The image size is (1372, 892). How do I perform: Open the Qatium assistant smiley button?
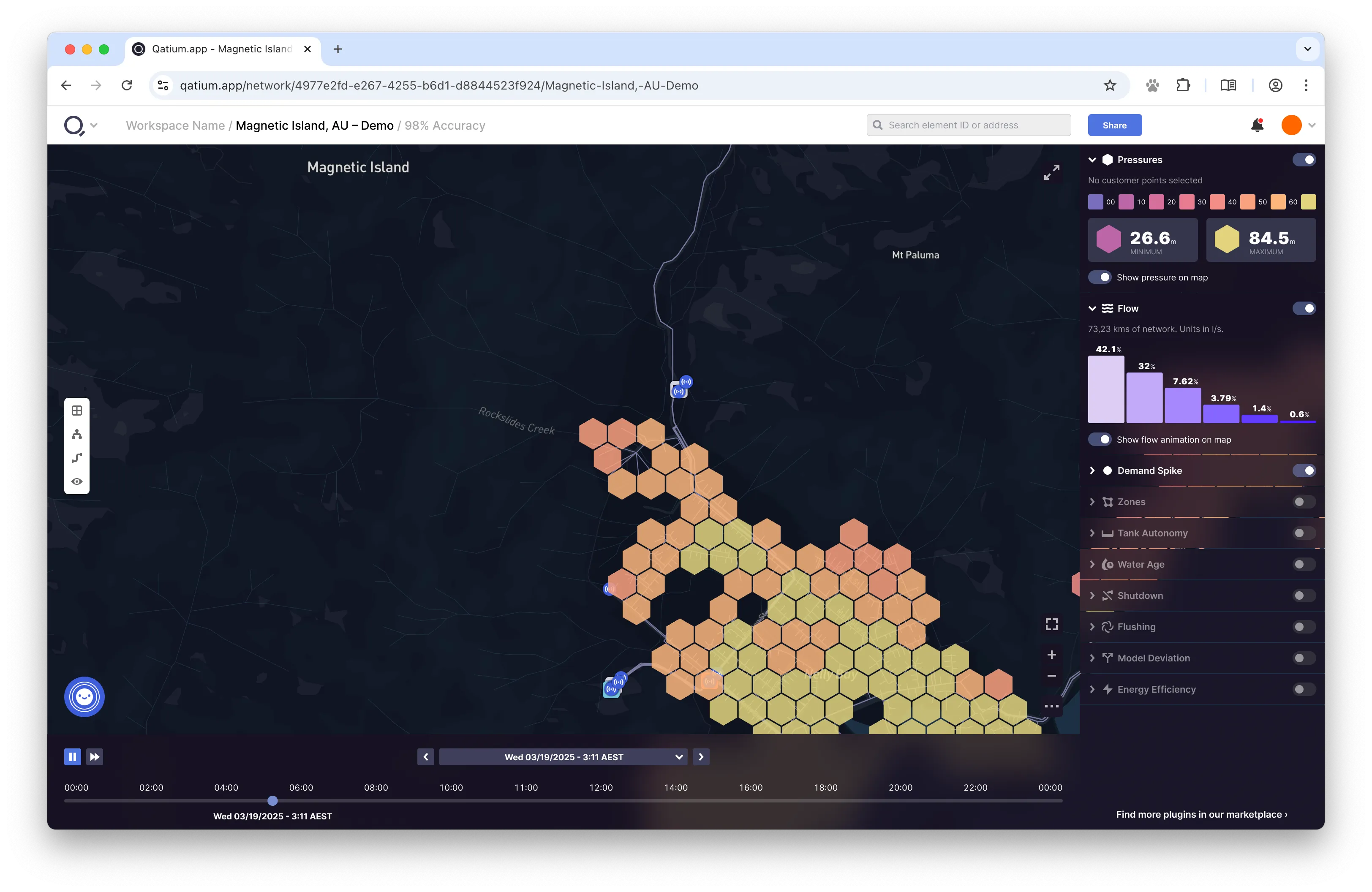tap(84, 696)
